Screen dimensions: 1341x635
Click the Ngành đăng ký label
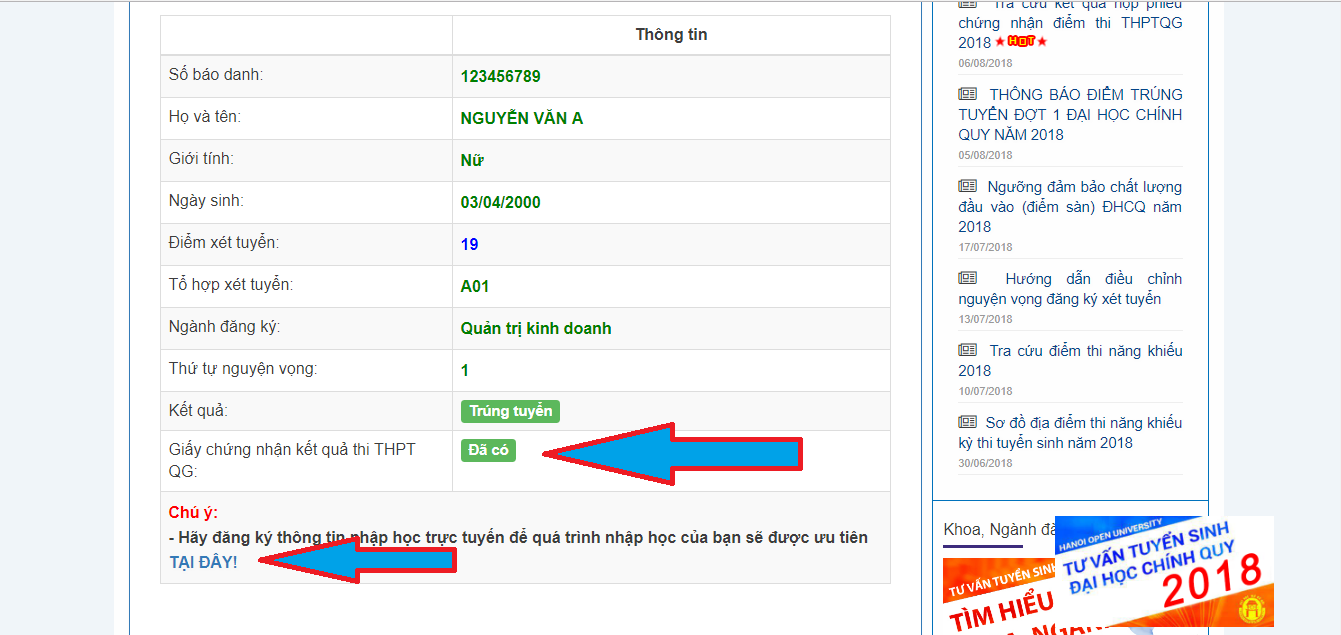pyautogui.click(x=225, y=327)
